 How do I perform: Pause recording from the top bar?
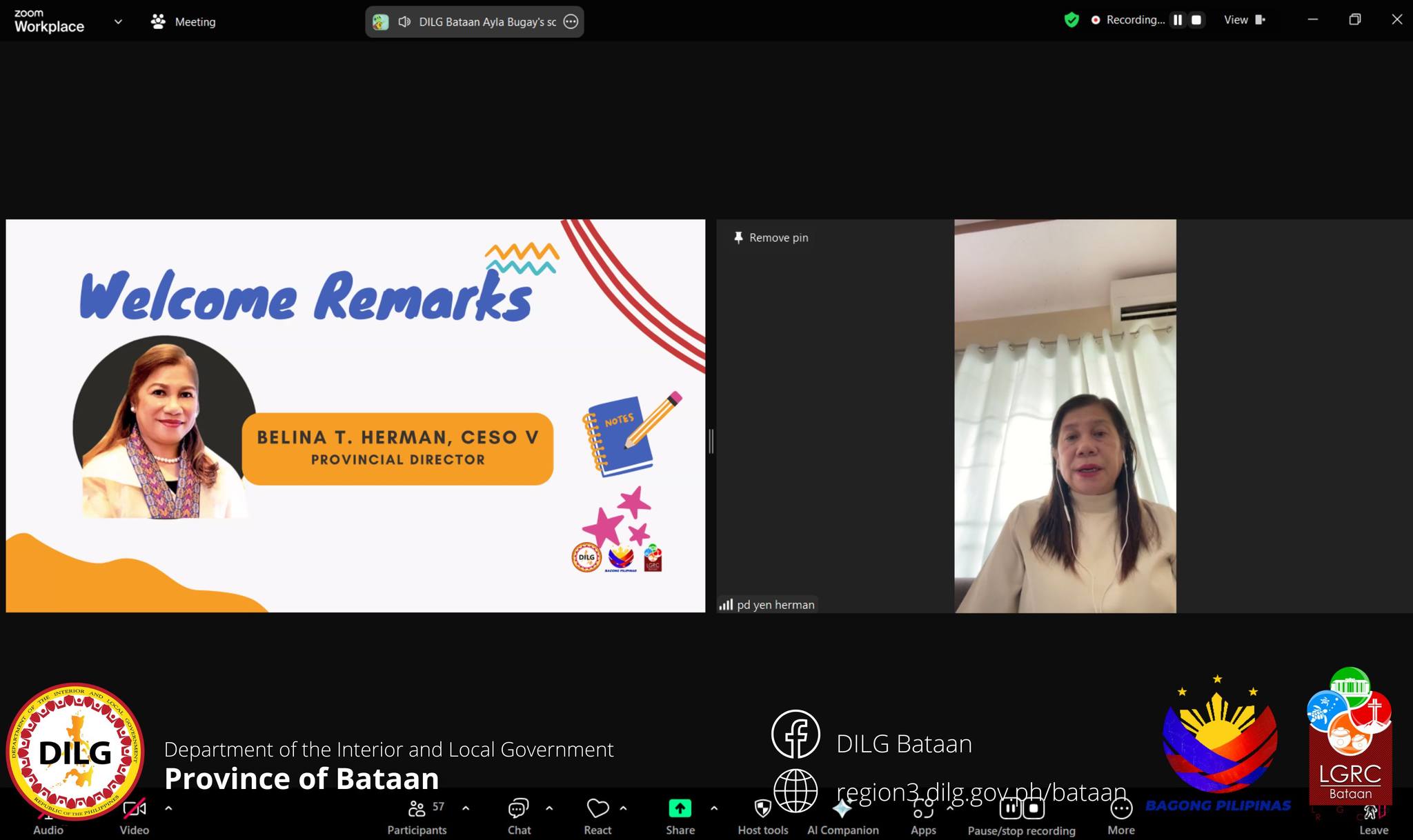pyautogui.click(x=1178, y=20)
